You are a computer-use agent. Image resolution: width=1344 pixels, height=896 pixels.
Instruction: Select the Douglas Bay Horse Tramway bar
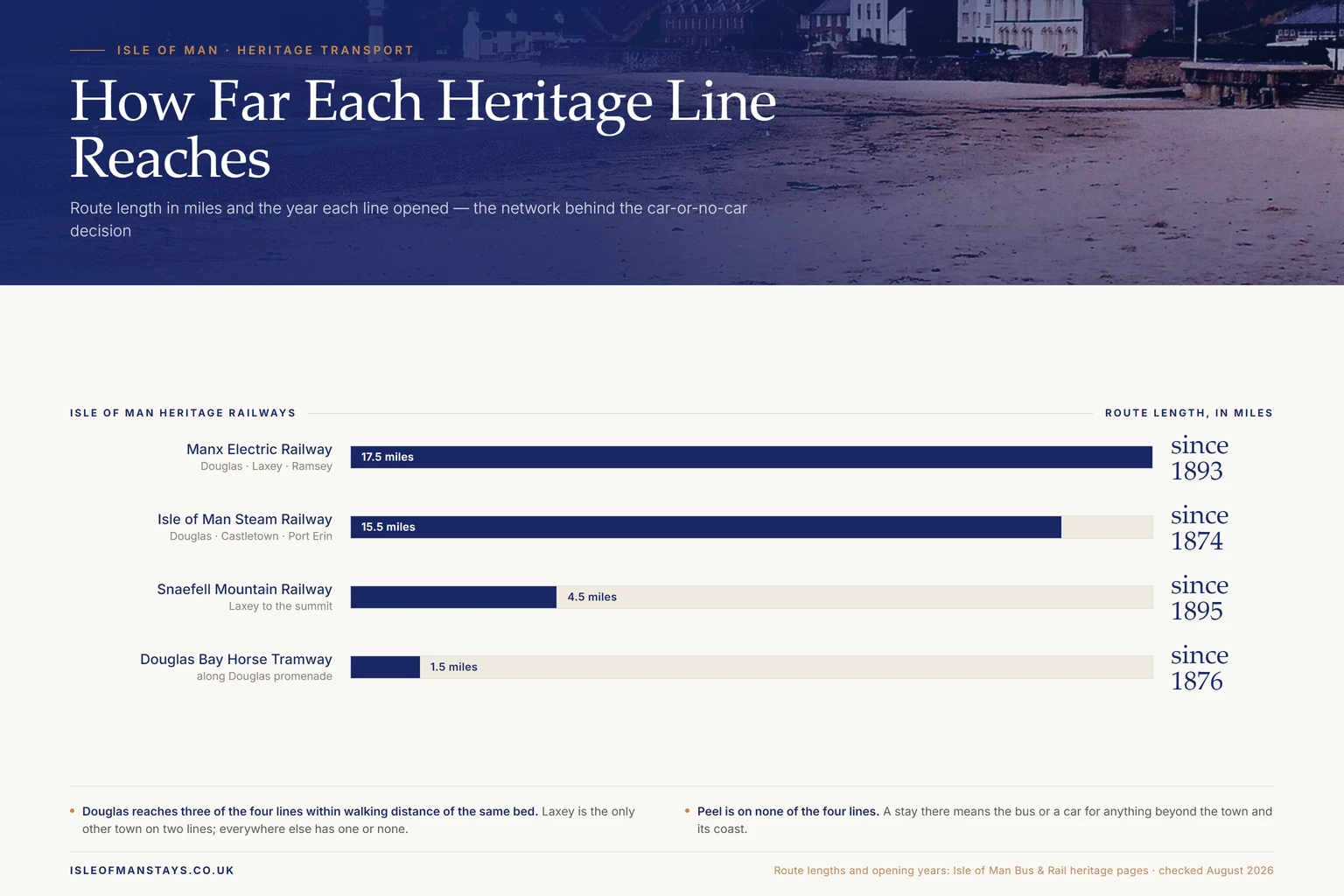(x=385, y=667)
